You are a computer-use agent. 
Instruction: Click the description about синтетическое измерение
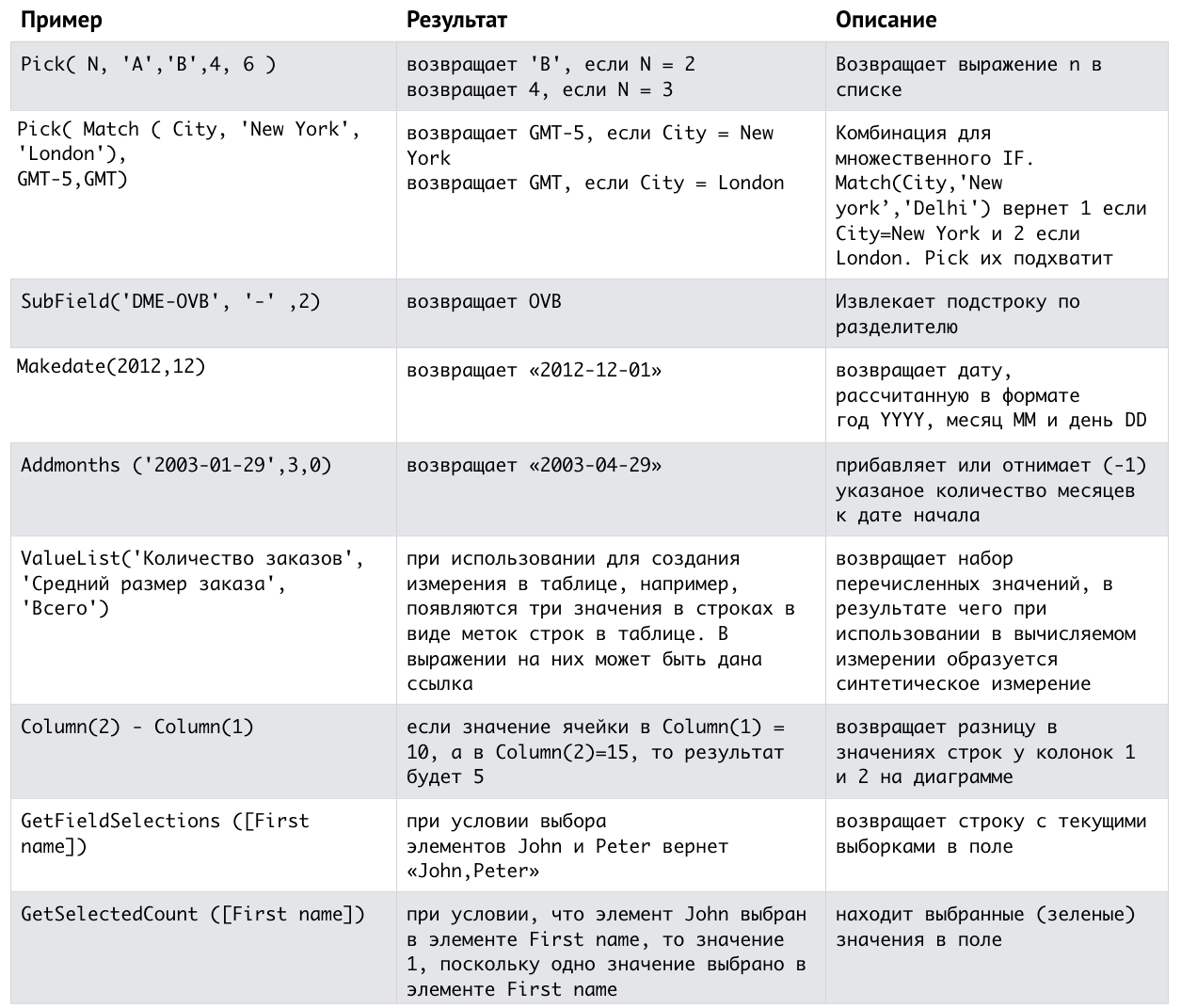pos(985,621)
